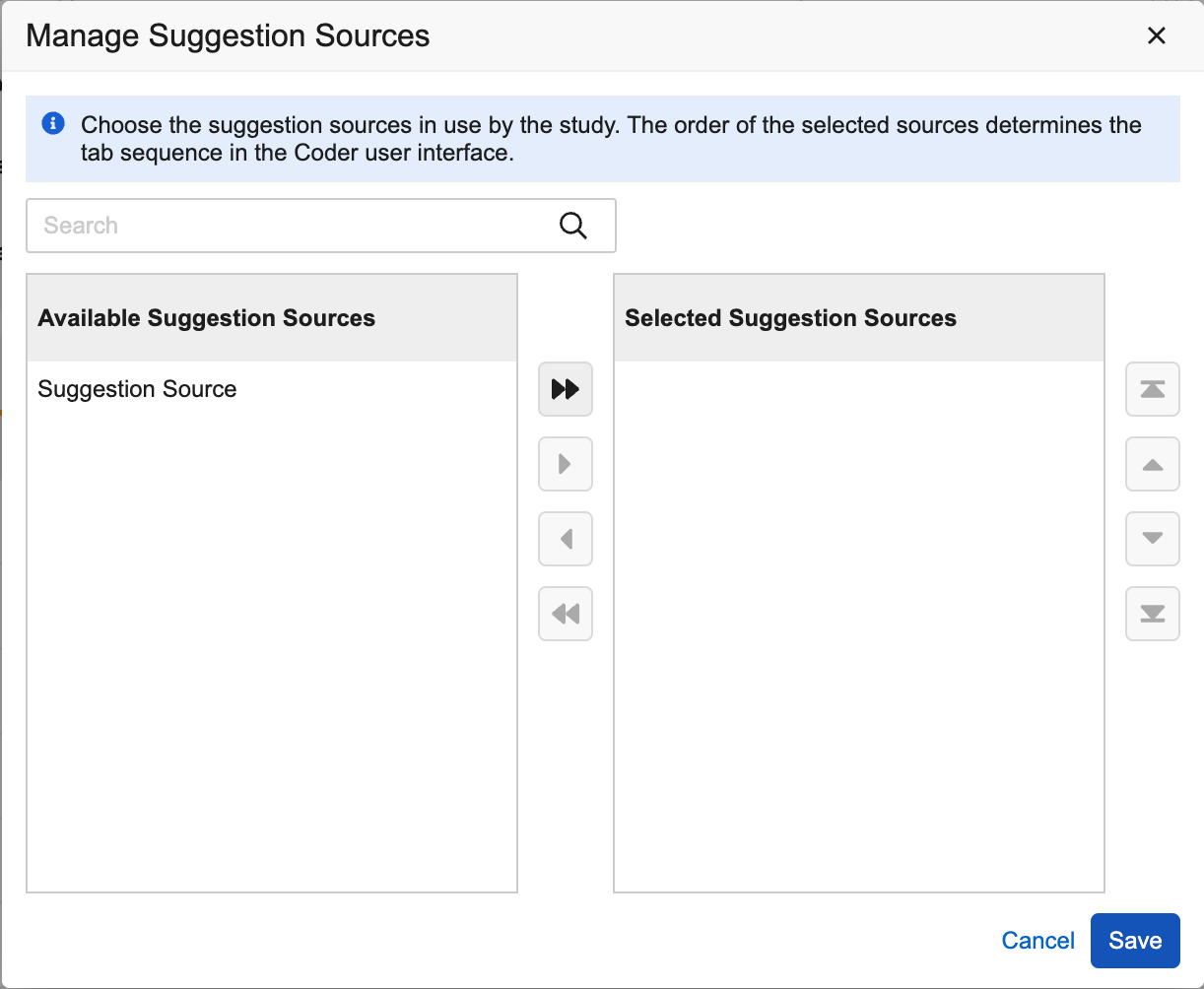Remove all sources with the double-left arrow
Viewport: 1204px width, 989px height.
[565, 614]
